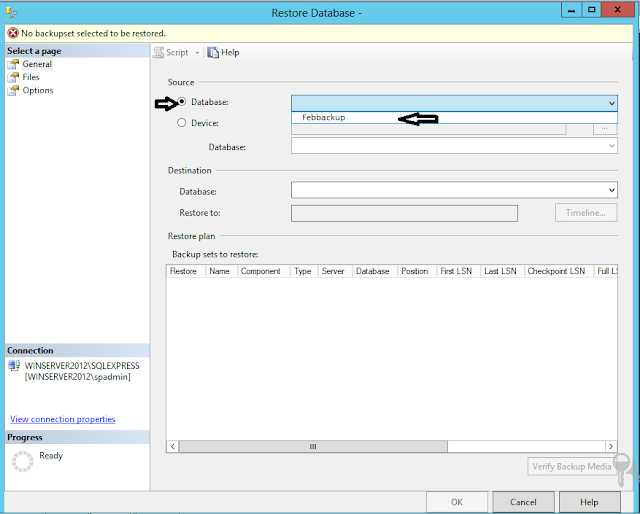Close the Restore Database window
This screenshot has width=640, height=514.
pos(618,10)
